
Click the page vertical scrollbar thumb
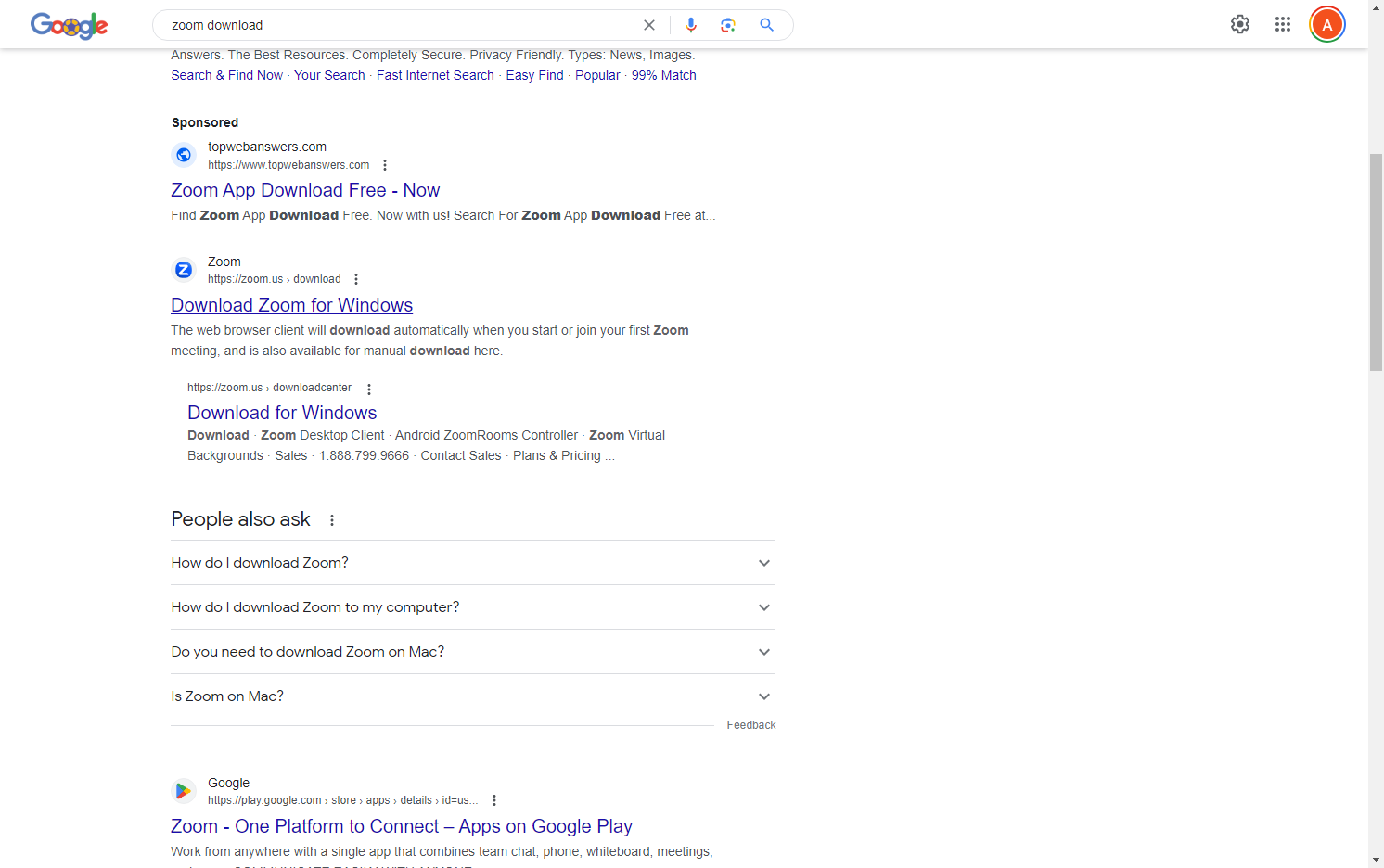point(1376,262)
